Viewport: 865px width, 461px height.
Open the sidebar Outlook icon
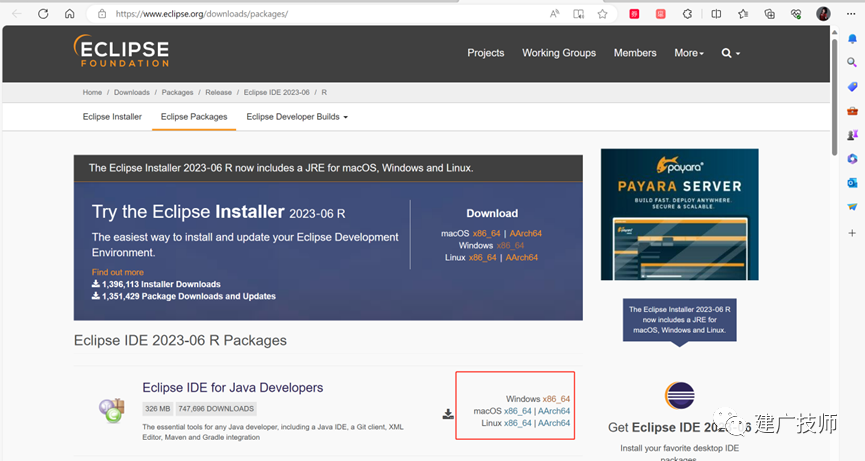coord(852,183)
